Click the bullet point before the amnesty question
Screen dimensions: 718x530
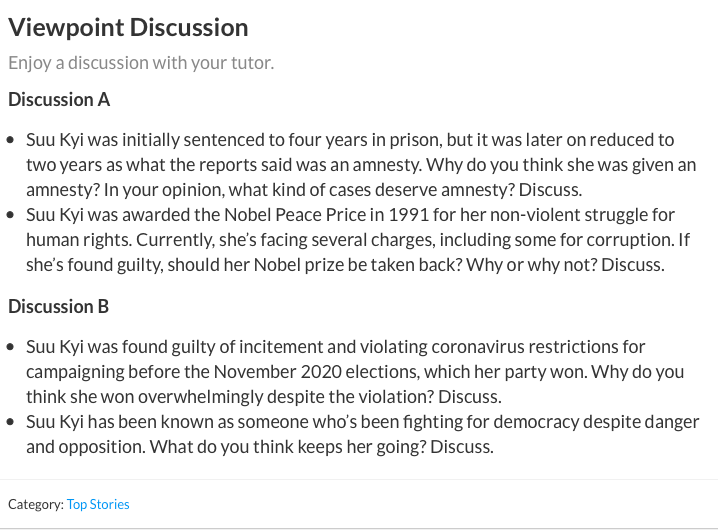[x=11, y=140]
